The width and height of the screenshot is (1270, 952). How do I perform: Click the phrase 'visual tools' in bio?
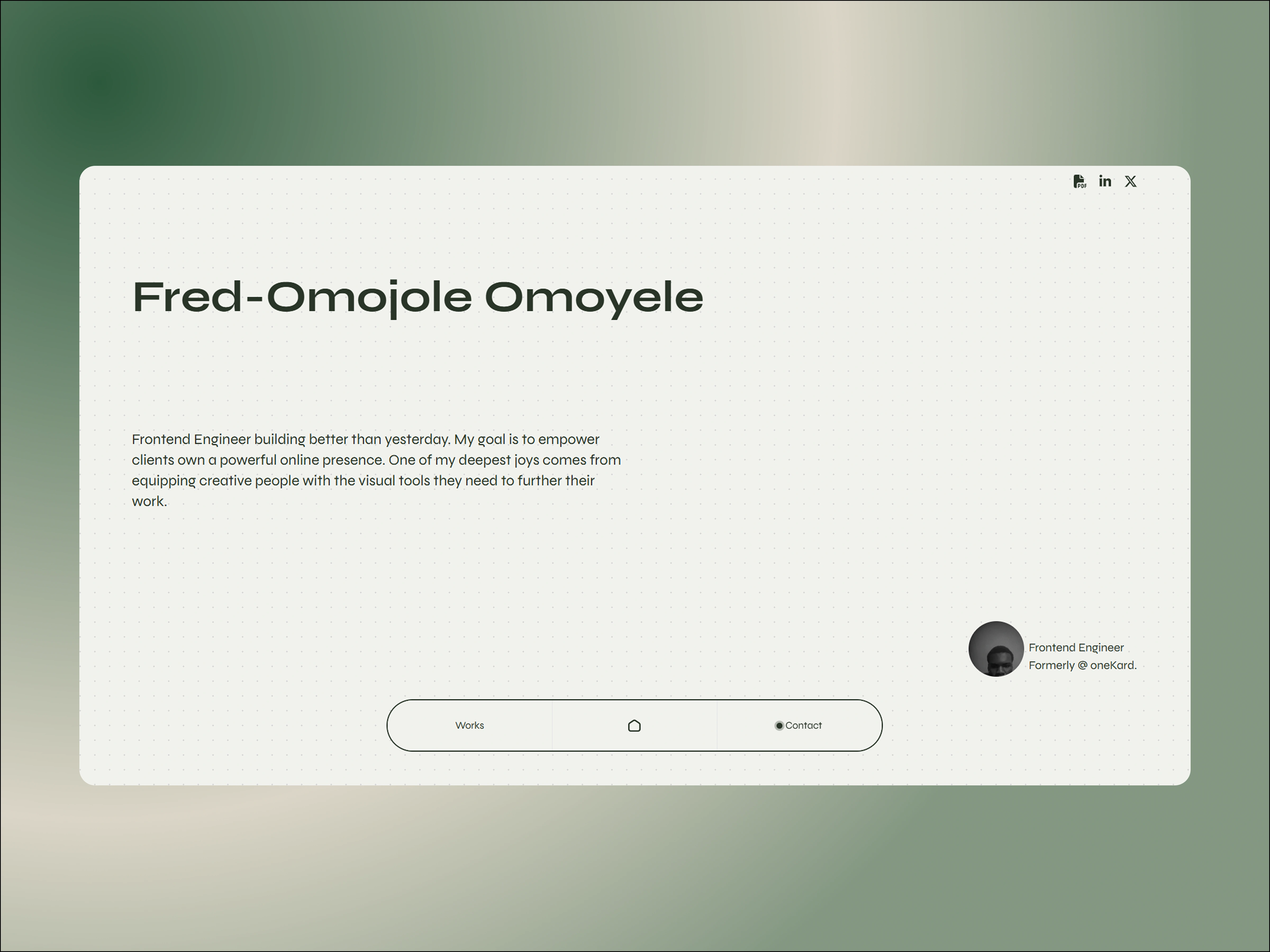pyautogui.click(x=394, y=481)
